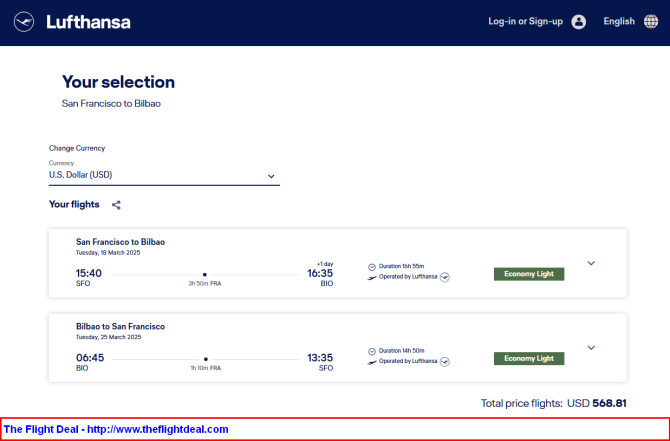
Task: Click 'San Francisco to Bilbao' subtitle under Your selection
Action: [x=111, y=103]
